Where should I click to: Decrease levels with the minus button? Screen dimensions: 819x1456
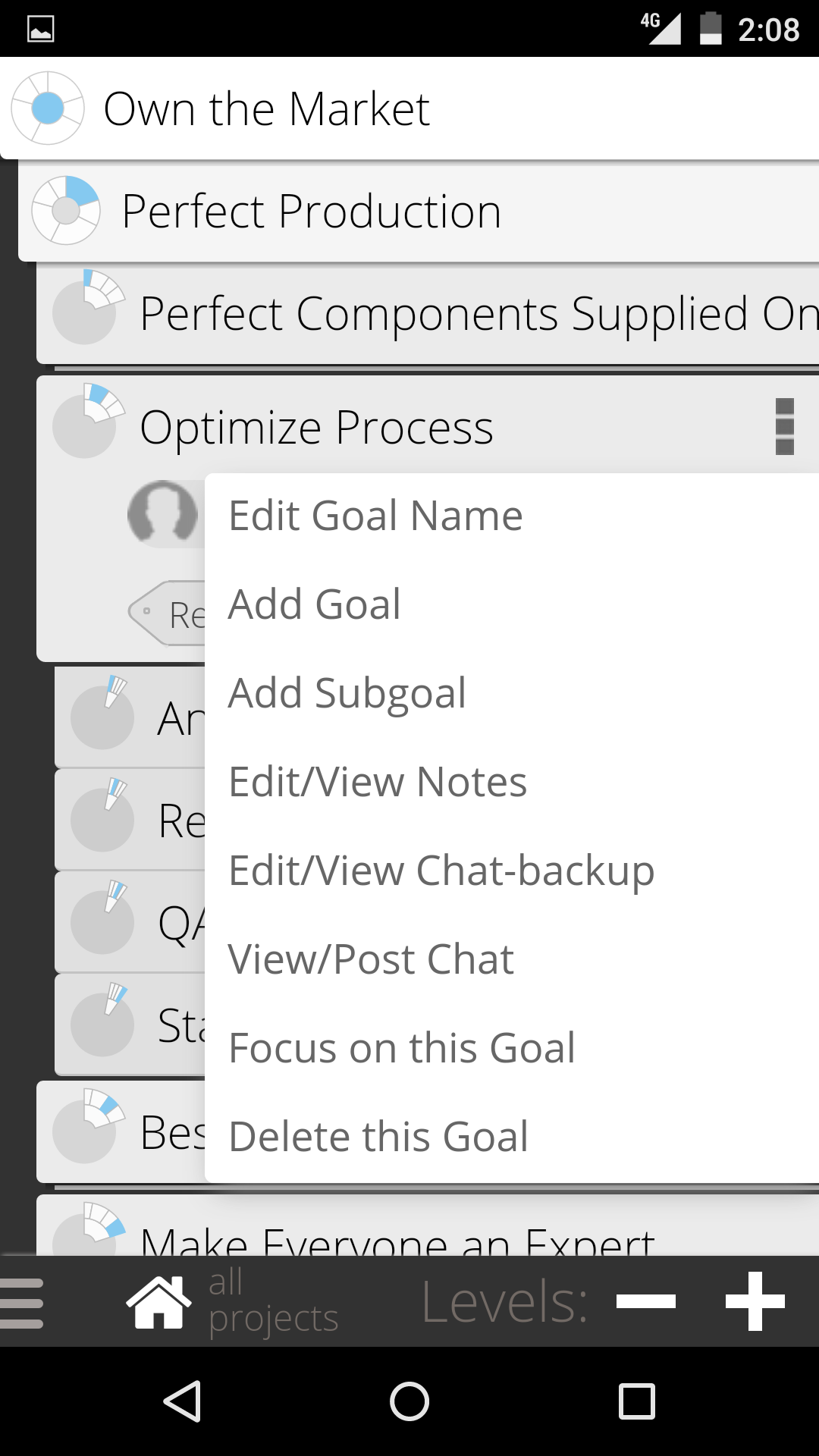coord(646,1301)
